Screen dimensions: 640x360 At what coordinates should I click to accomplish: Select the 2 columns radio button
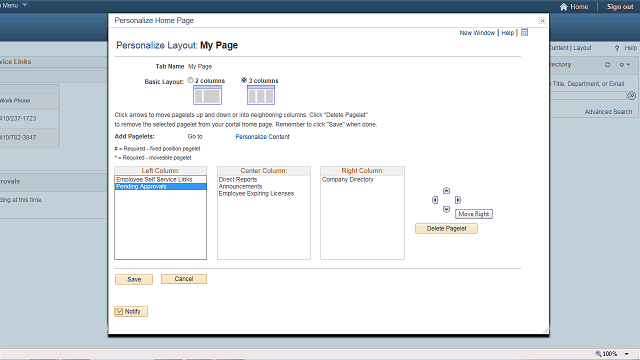click(191, 80)
